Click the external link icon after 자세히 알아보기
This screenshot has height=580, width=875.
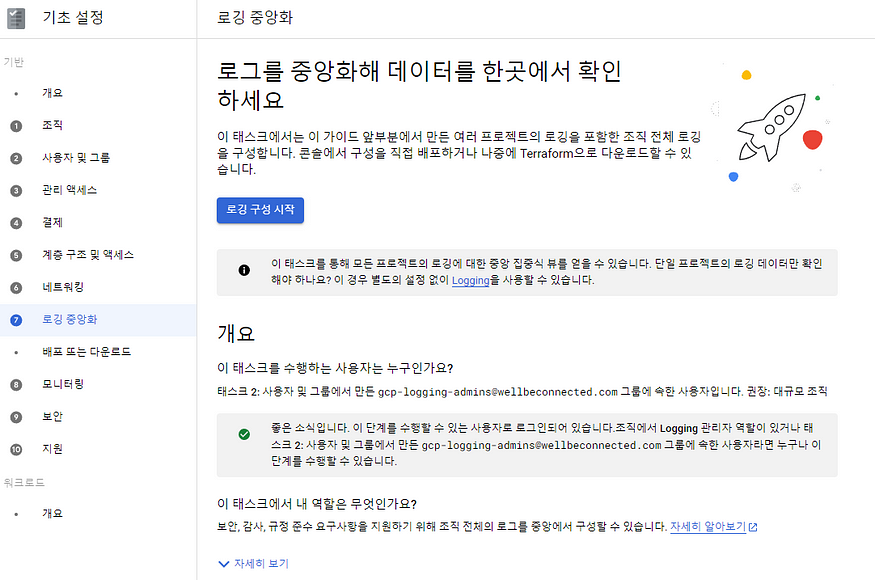[753, 527]
